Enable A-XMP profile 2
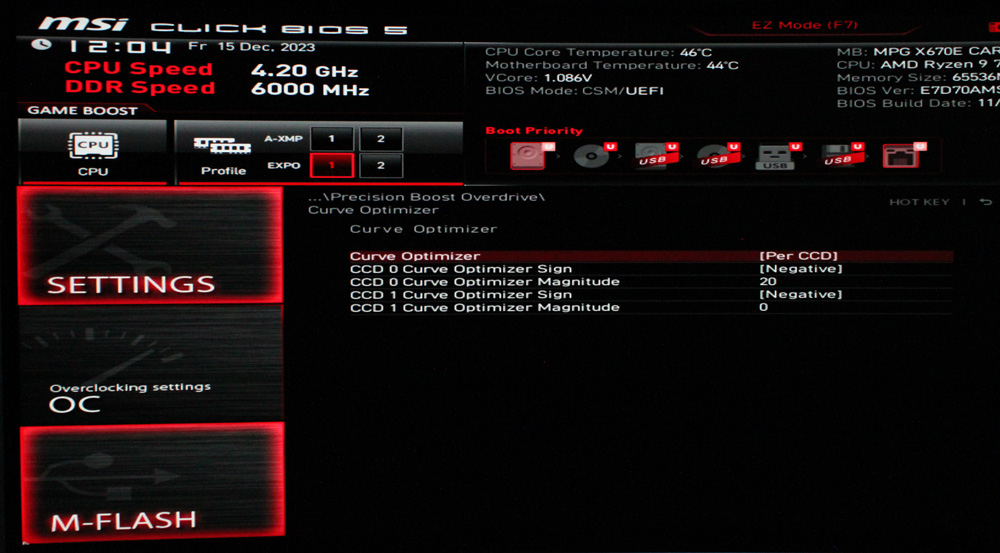The image size is (1000, 553). point(381,138)
